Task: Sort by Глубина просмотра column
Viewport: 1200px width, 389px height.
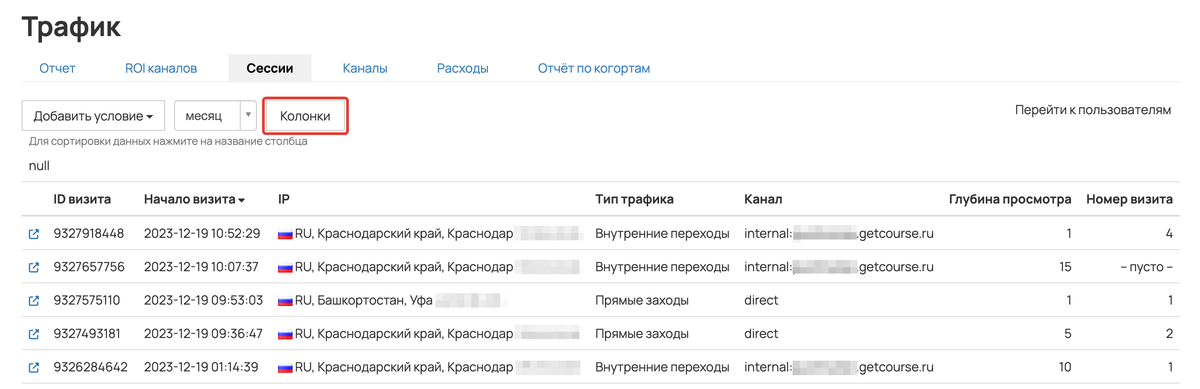Action: pos(1010,199)
